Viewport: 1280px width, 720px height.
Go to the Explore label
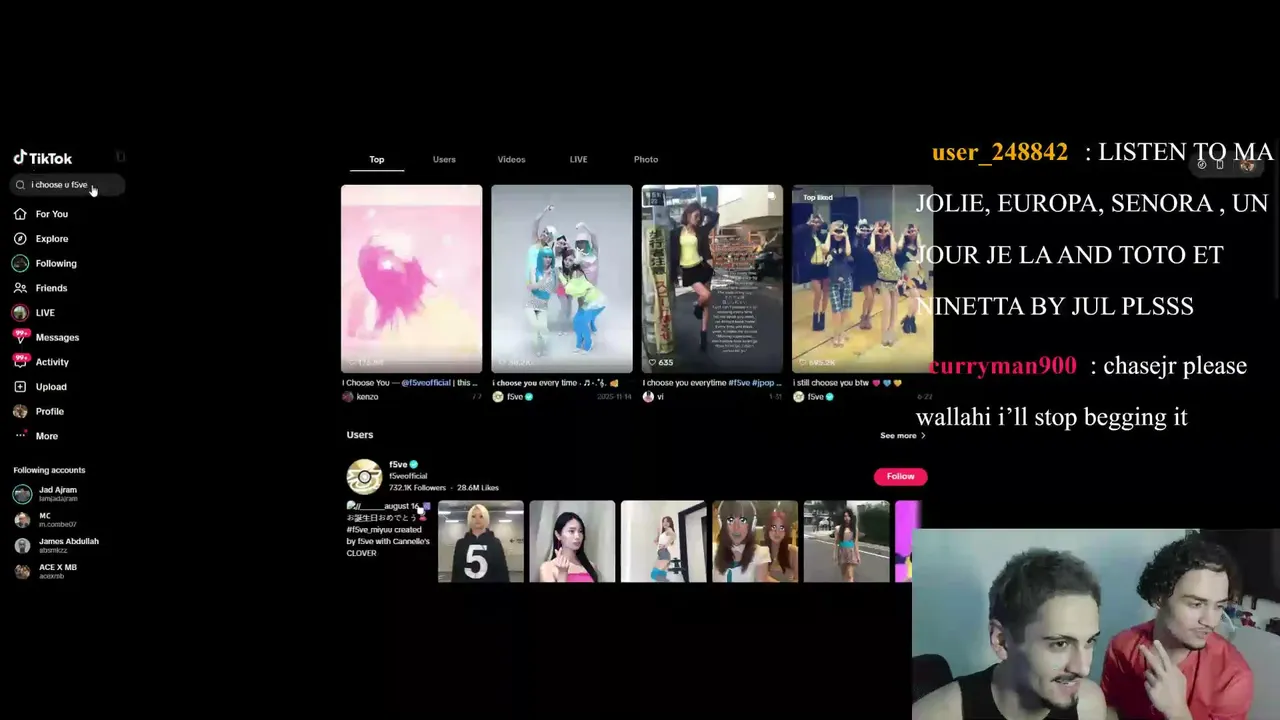pos(52,239)
